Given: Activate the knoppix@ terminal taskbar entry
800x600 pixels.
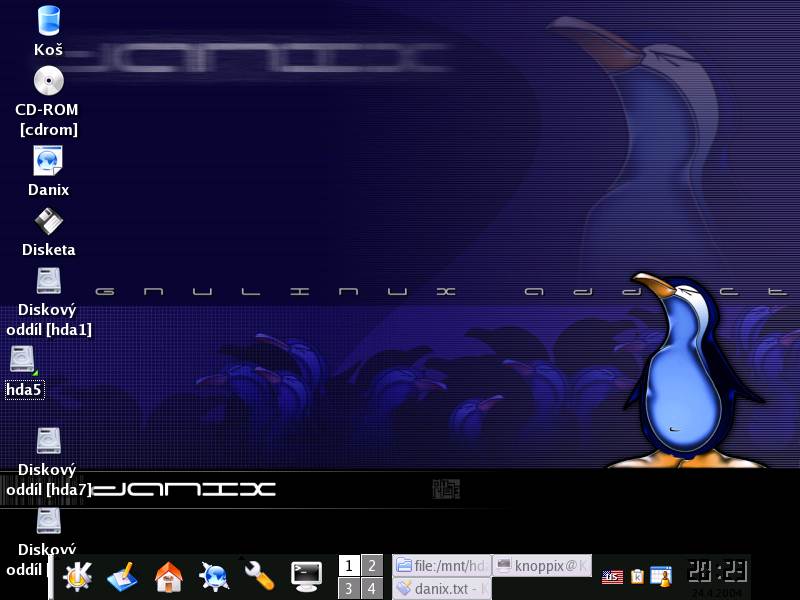Looking at the screenshot, I should tap(542, 565).
